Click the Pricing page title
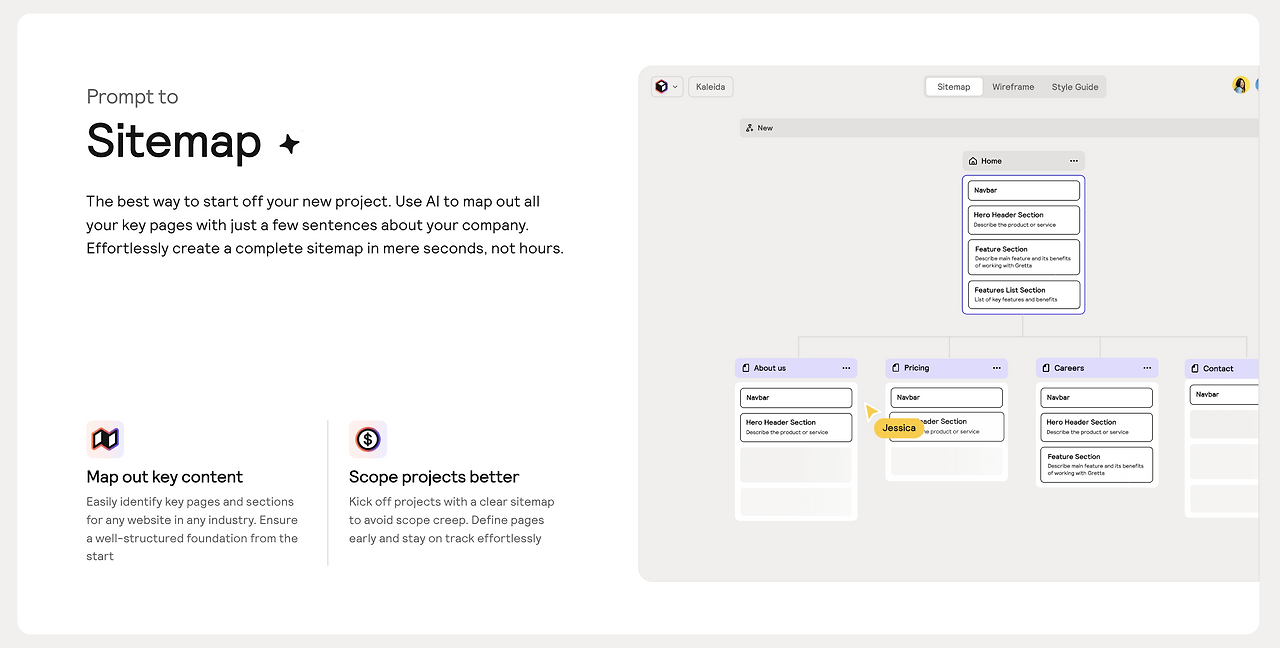 [x=917, y=368]
